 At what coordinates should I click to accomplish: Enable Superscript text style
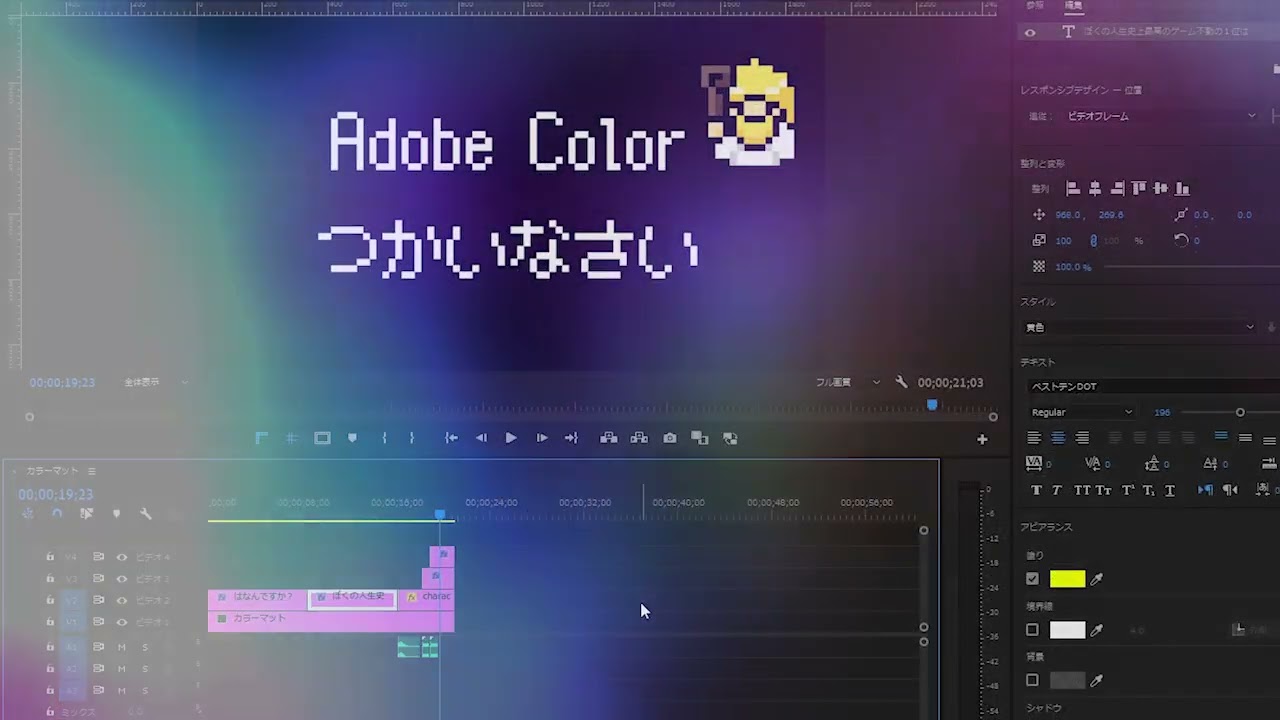tap(1128, 490)
